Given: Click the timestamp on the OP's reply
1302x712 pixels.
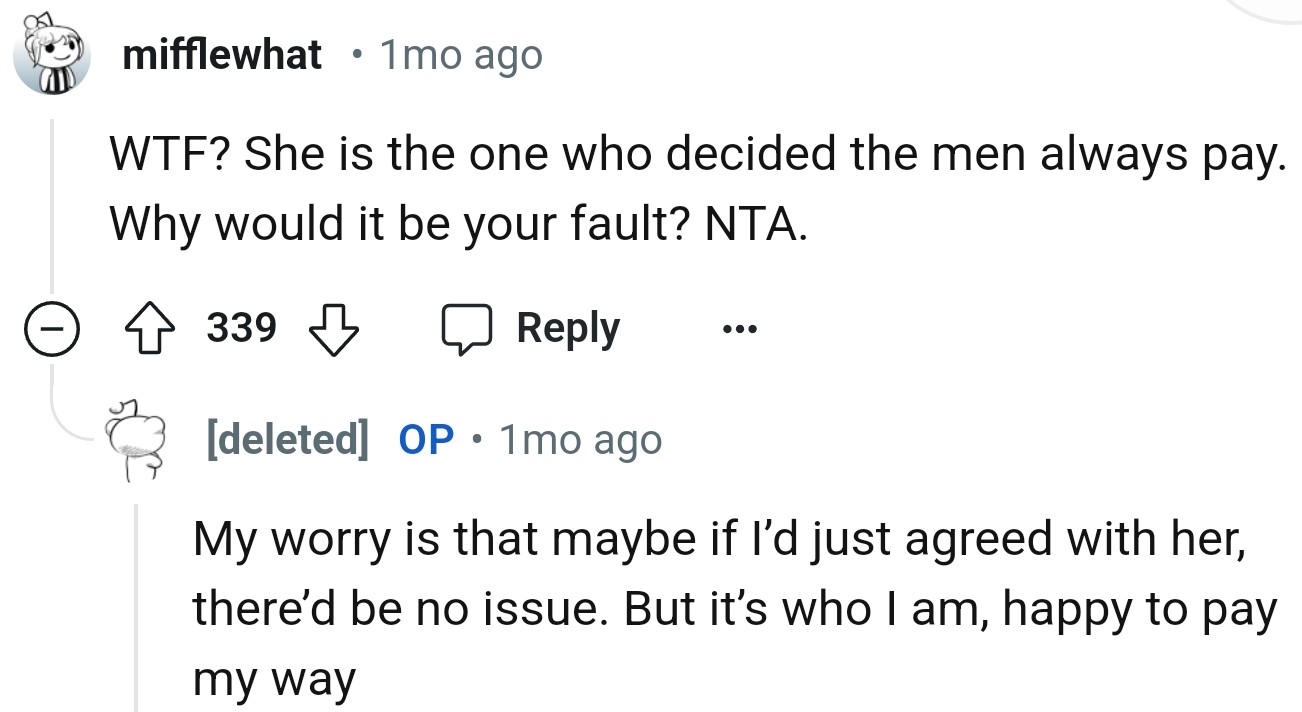Looking at the screenshot, I should (x=579, y=439).
